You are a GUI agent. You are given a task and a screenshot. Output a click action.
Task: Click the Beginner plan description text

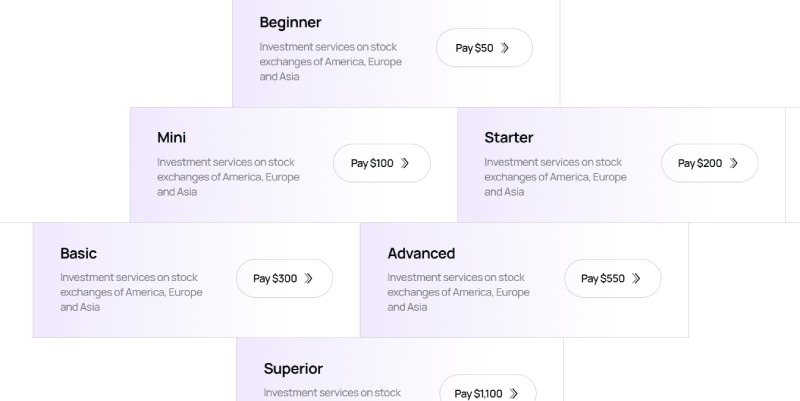click(330, 61)
